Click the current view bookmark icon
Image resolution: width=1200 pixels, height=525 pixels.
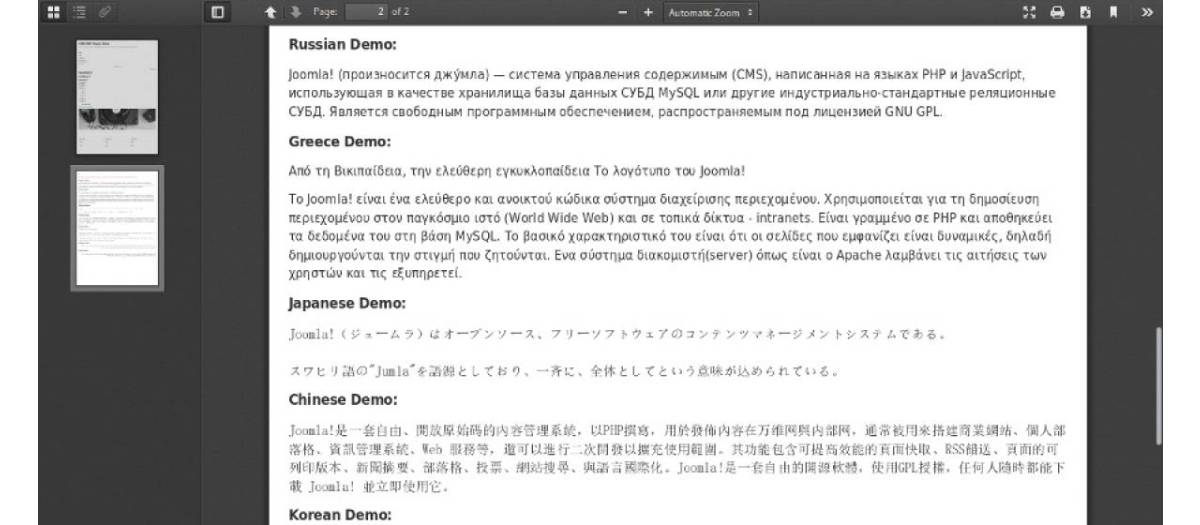click(x=1113, y=12)
